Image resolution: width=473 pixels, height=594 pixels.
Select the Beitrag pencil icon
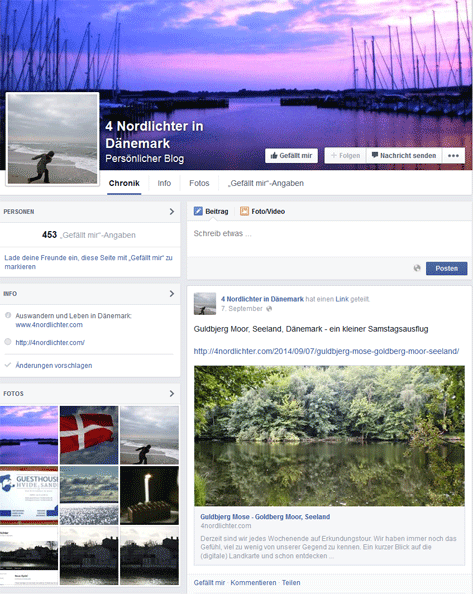198,211
